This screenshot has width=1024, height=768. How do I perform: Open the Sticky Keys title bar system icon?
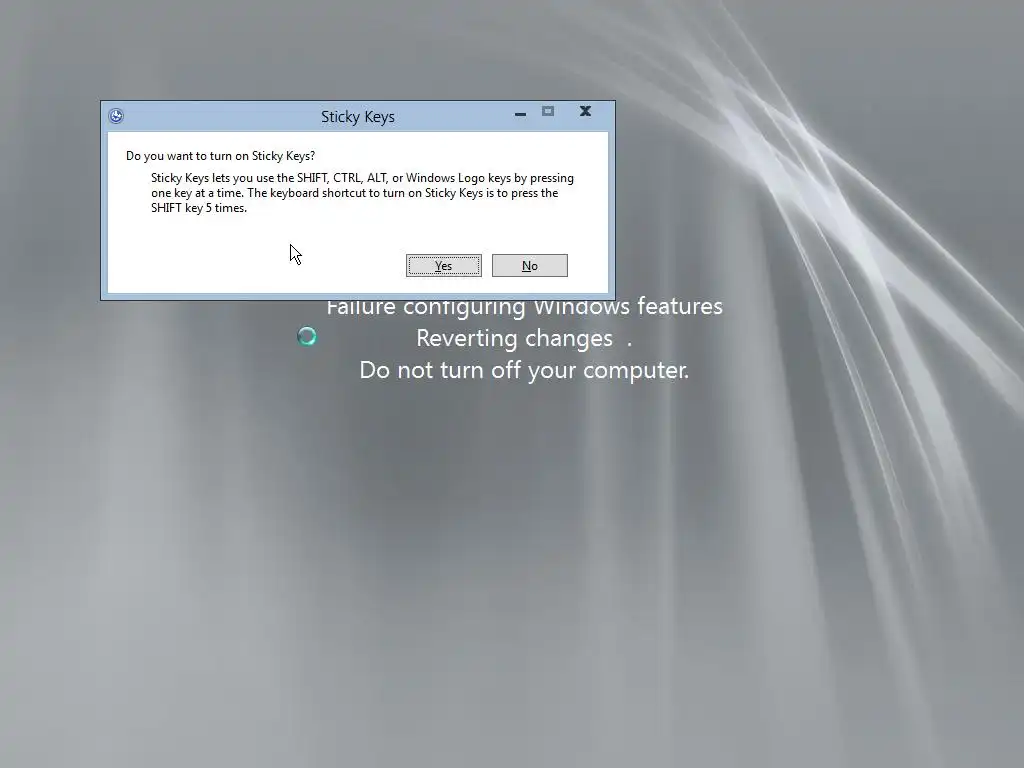(116, 116)
